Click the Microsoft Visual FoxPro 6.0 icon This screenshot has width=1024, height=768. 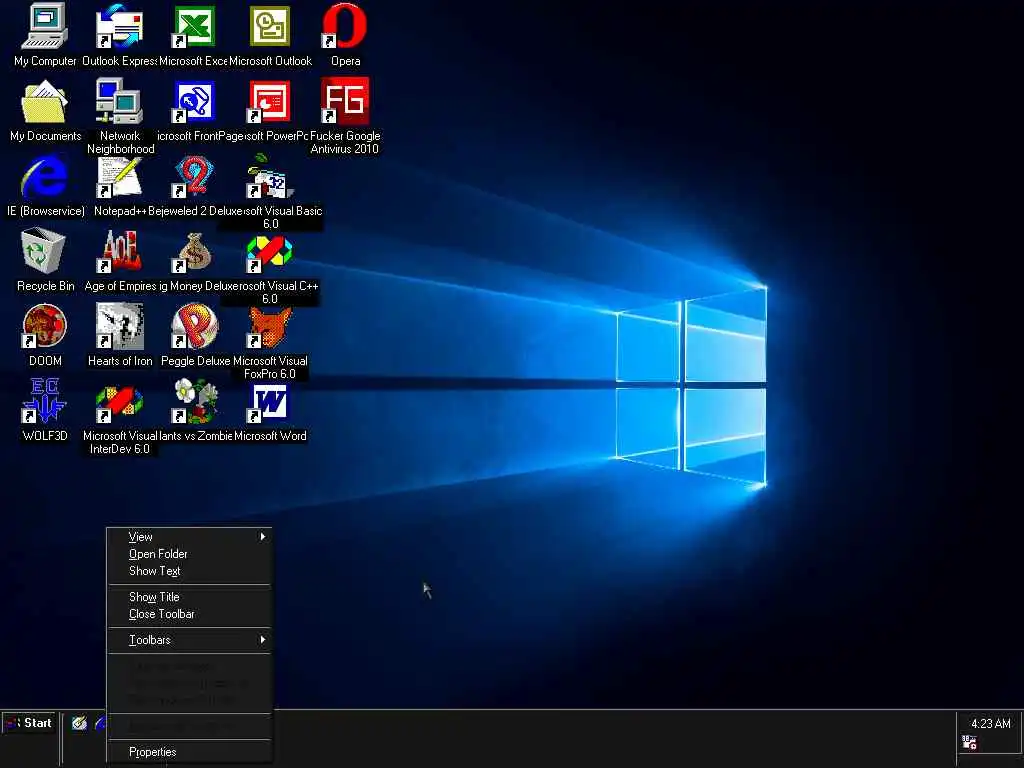tap(269, 326)
